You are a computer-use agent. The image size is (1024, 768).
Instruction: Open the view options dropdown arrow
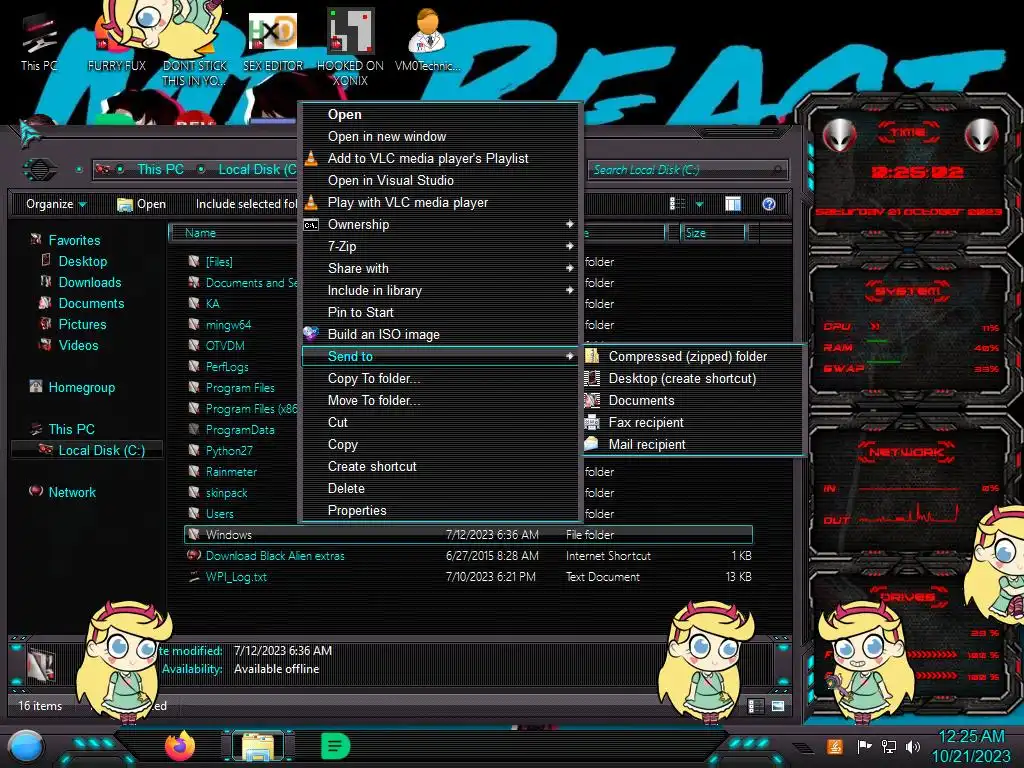(699, 204)
